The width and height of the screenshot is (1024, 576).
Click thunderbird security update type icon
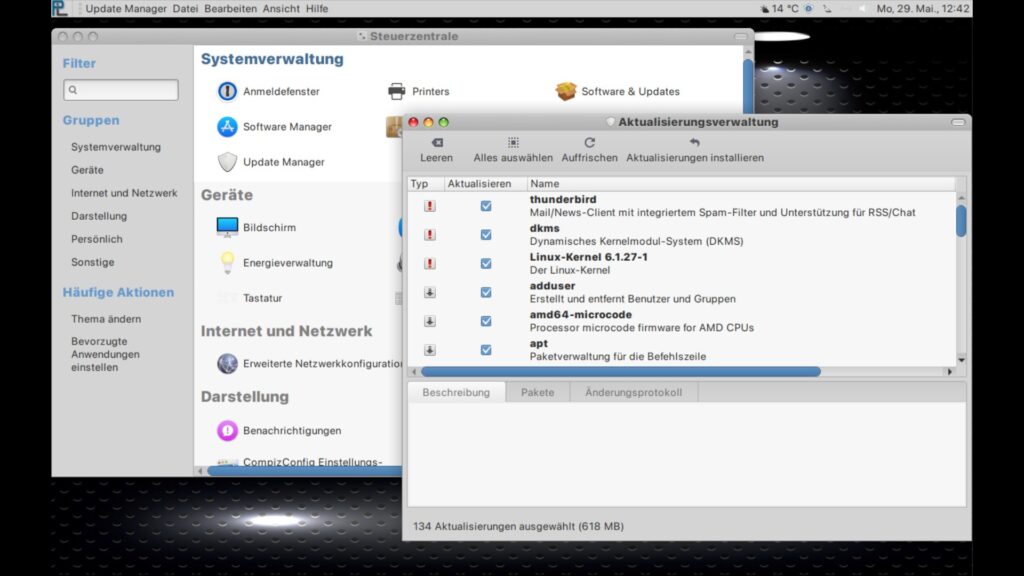(430, 206)
